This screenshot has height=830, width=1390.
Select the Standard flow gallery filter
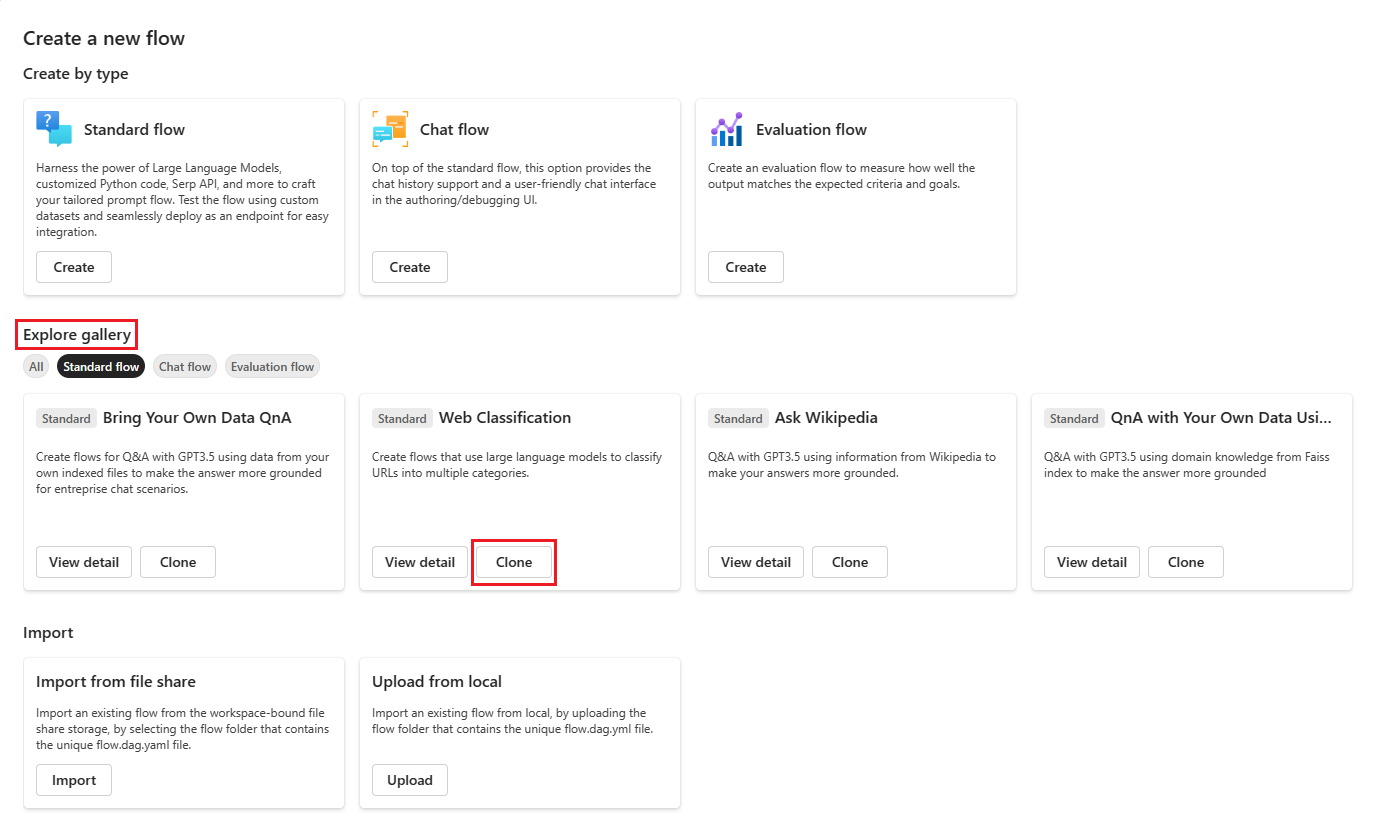pyautogui.click(x=101, y=367)
